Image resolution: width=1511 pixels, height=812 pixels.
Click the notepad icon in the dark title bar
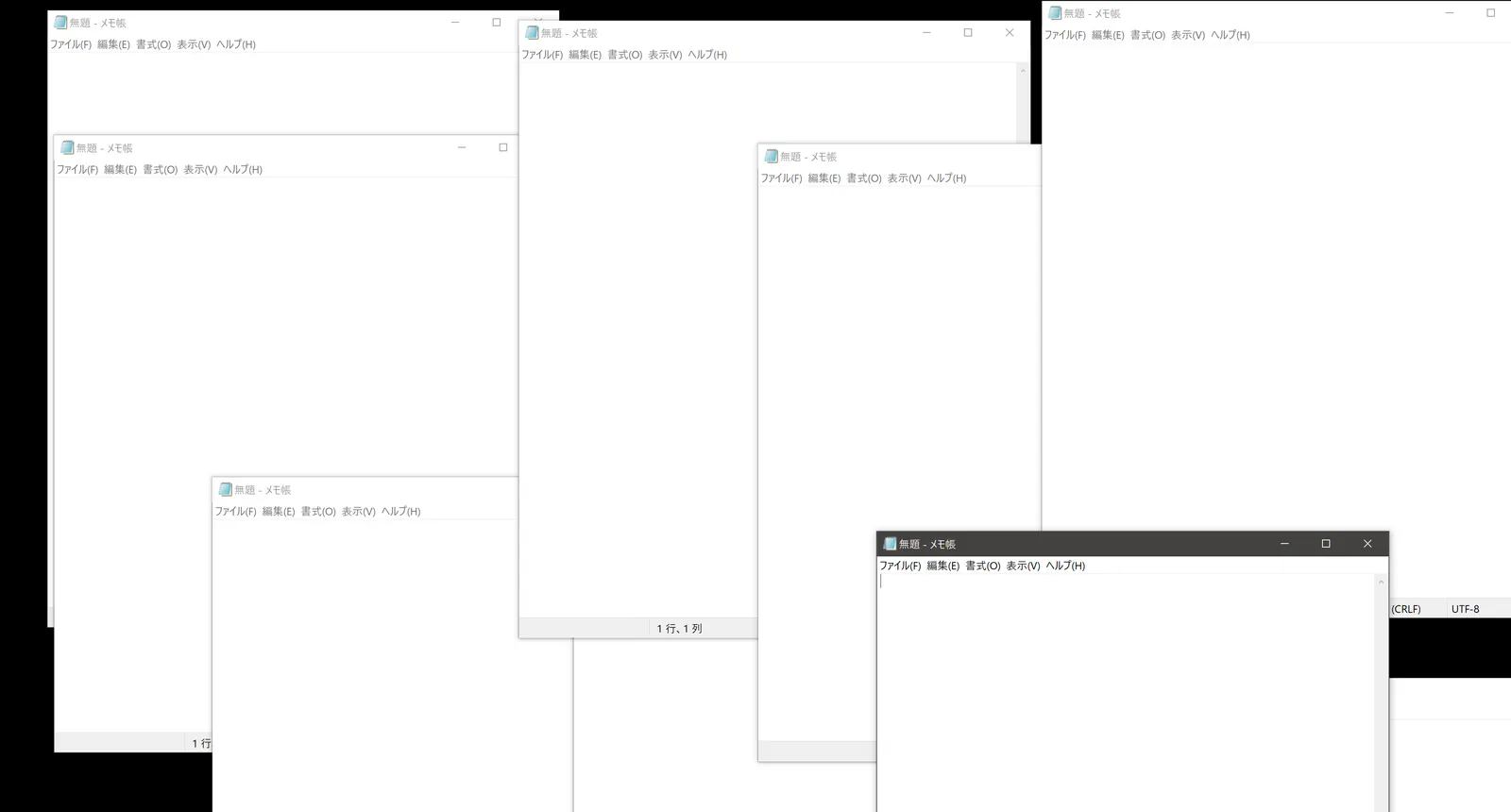pos(890,544)
